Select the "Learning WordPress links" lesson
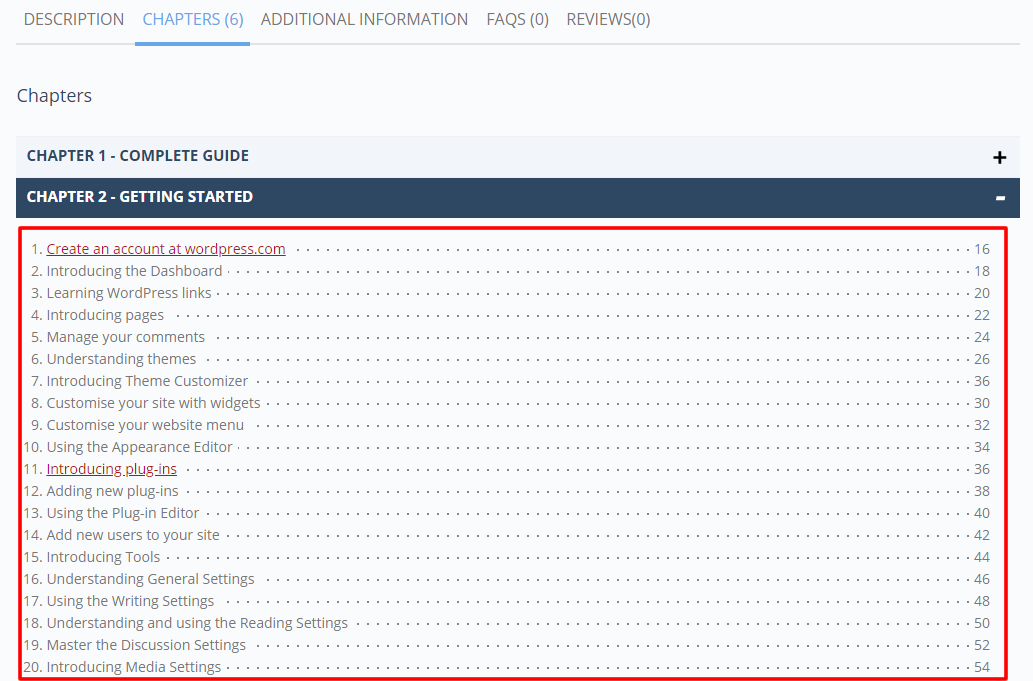 pos(129,293)
